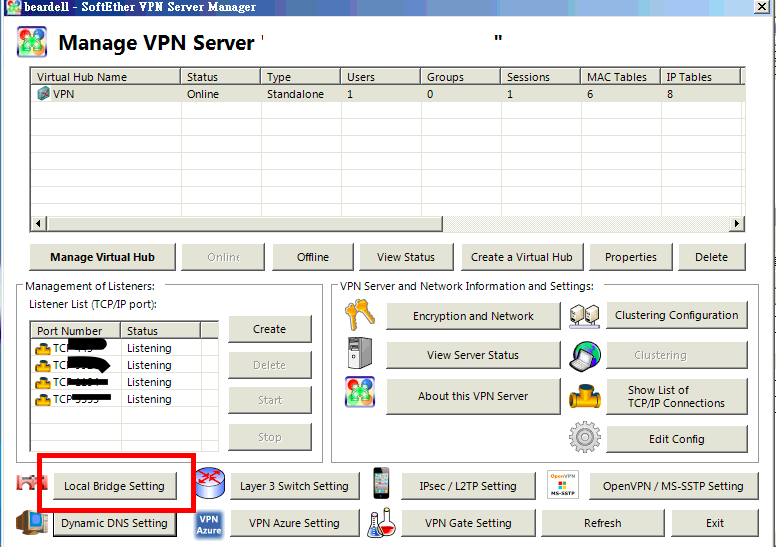The width and height of the screenshot is (776, 547).
Task: Open Local Bridge Setting
Action: (x=115, y=486)
